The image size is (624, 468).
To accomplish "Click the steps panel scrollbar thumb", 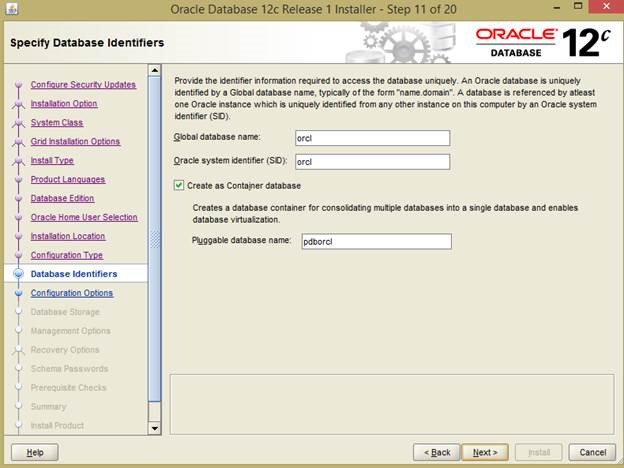I will click(154, 239).
